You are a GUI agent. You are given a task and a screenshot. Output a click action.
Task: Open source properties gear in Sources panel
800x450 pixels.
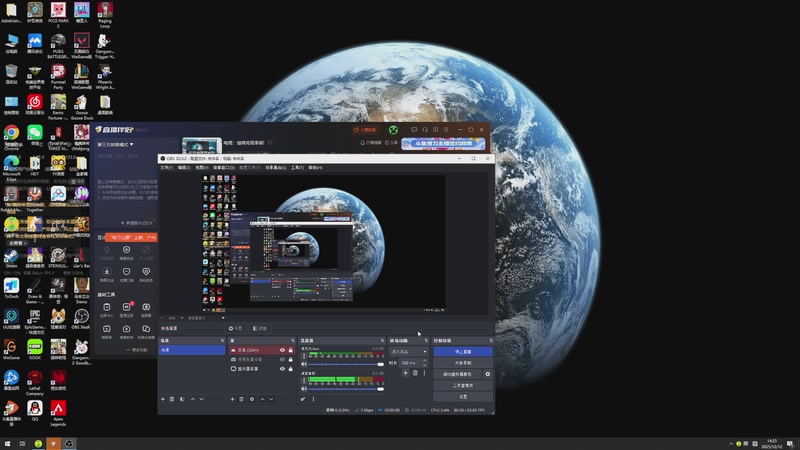252,399
